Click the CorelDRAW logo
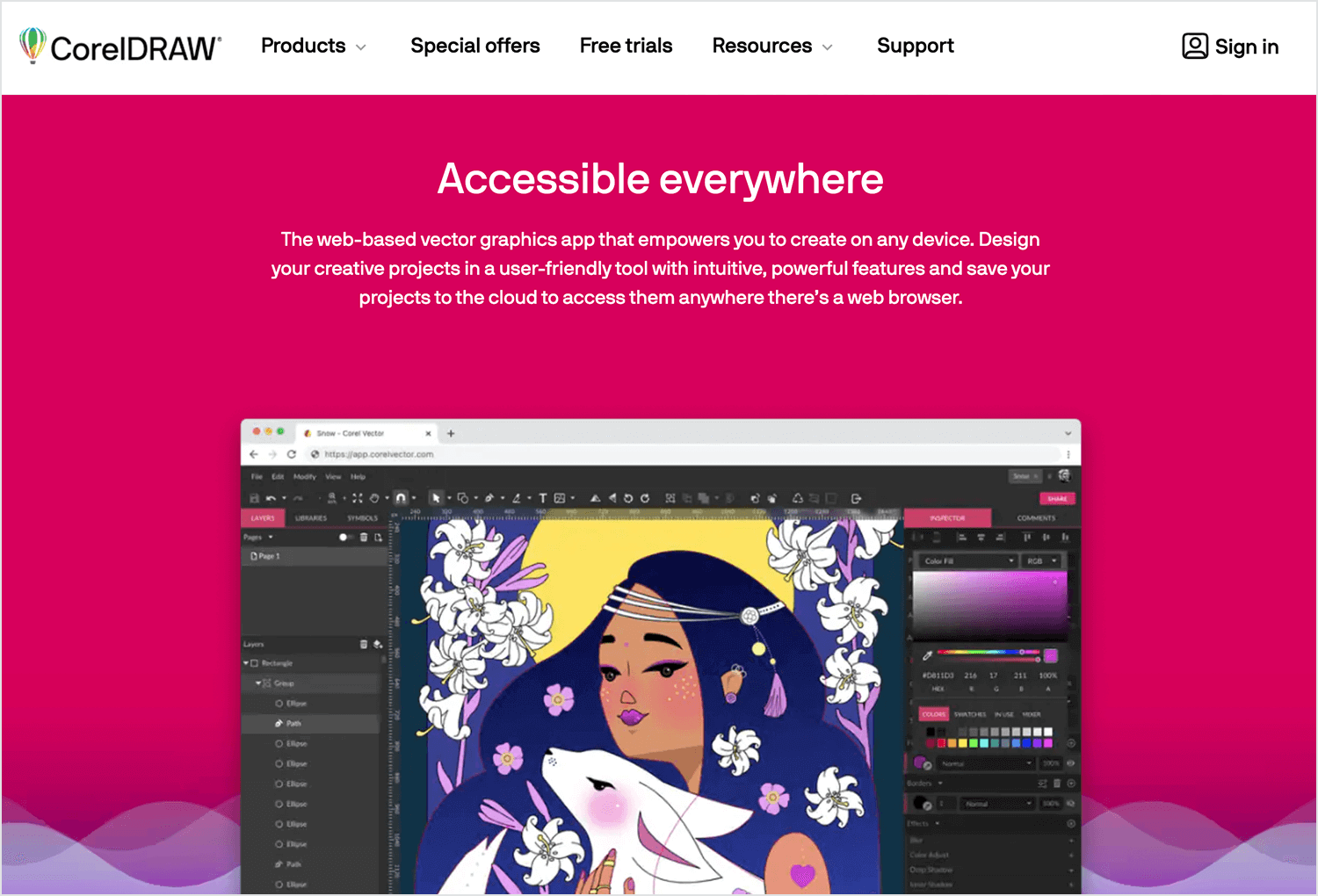Image resolution: width=1318 pixels, height=896 pixels. tap(120, 46)
